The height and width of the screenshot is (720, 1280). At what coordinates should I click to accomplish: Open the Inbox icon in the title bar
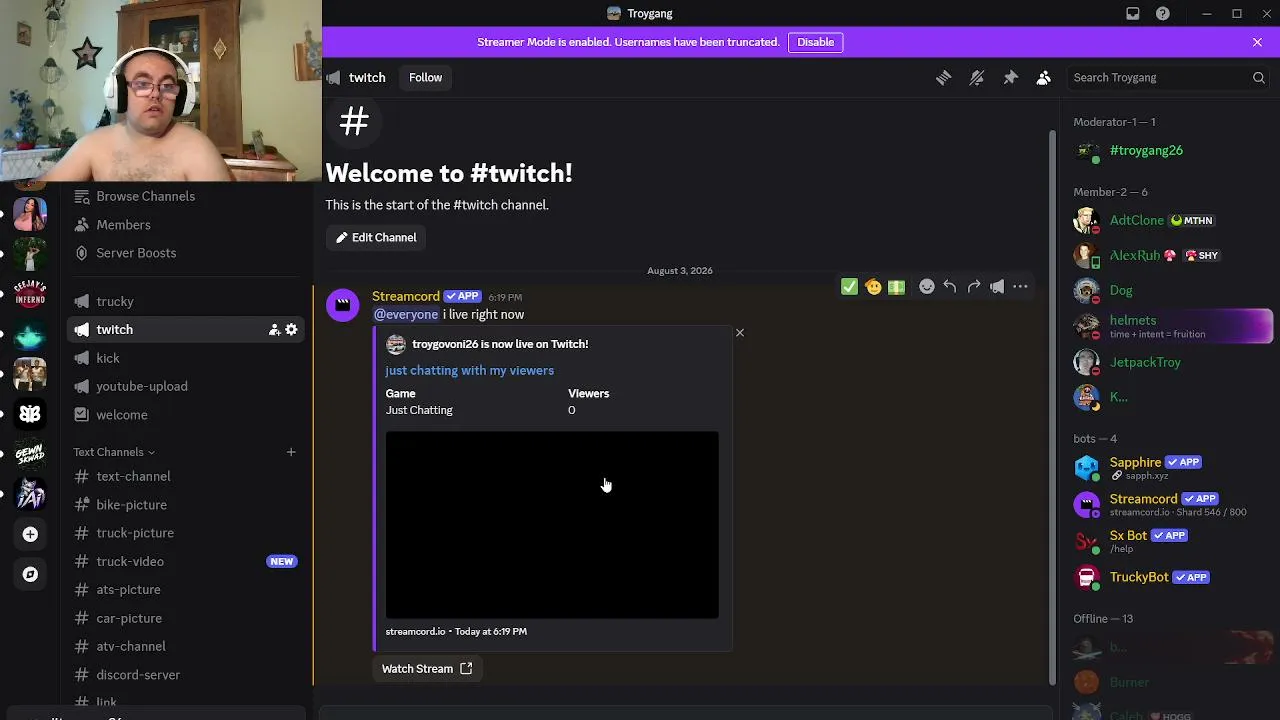tap(1133, 14)
